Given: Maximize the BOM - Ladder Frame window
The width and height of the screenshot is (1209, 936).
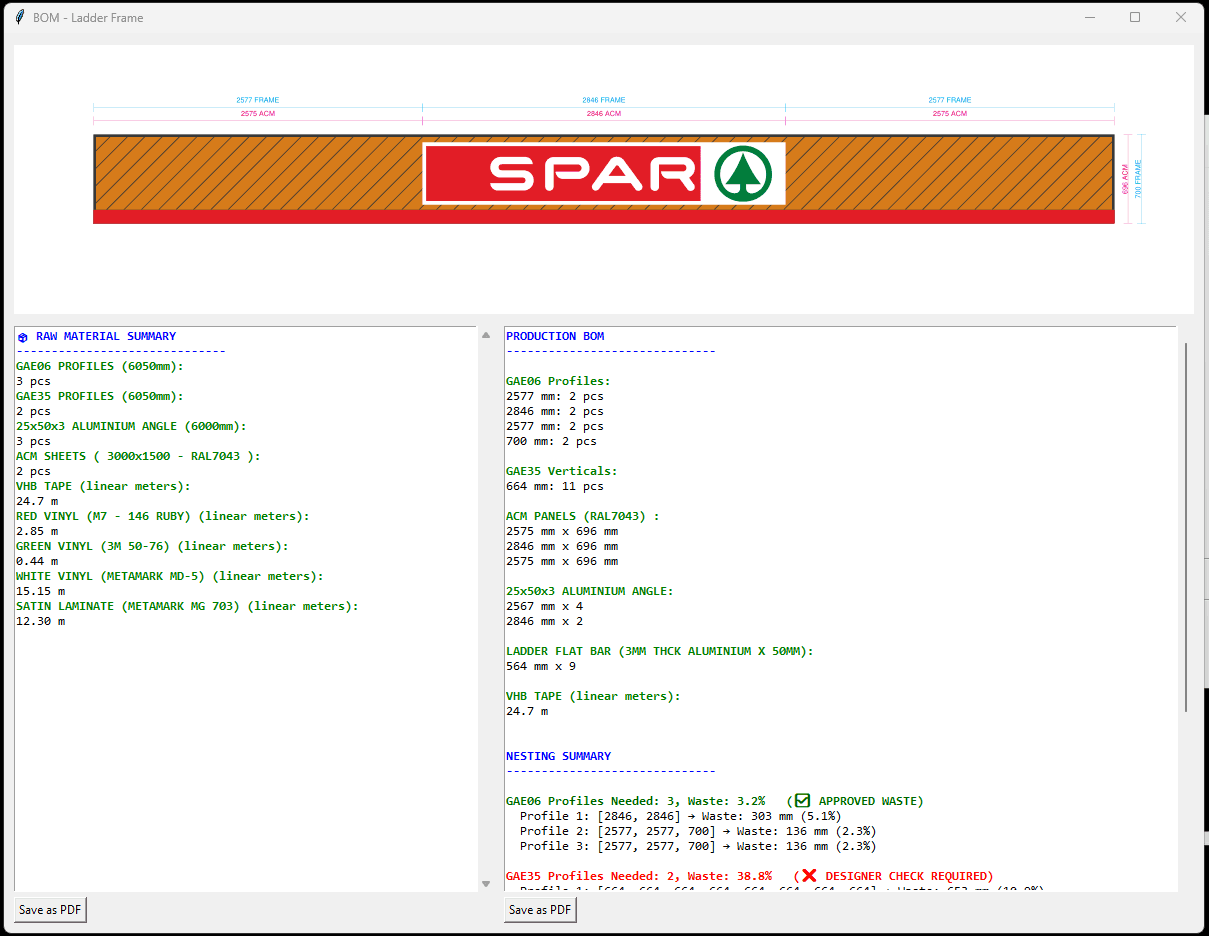Looking at the screenshot, I should 1135,17.
